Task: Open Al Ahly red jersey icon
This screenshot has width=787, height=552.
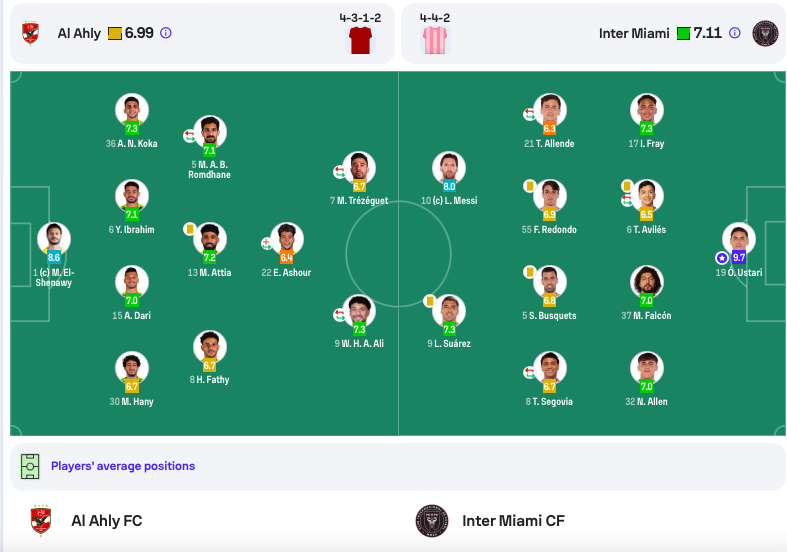Action: 360,41
